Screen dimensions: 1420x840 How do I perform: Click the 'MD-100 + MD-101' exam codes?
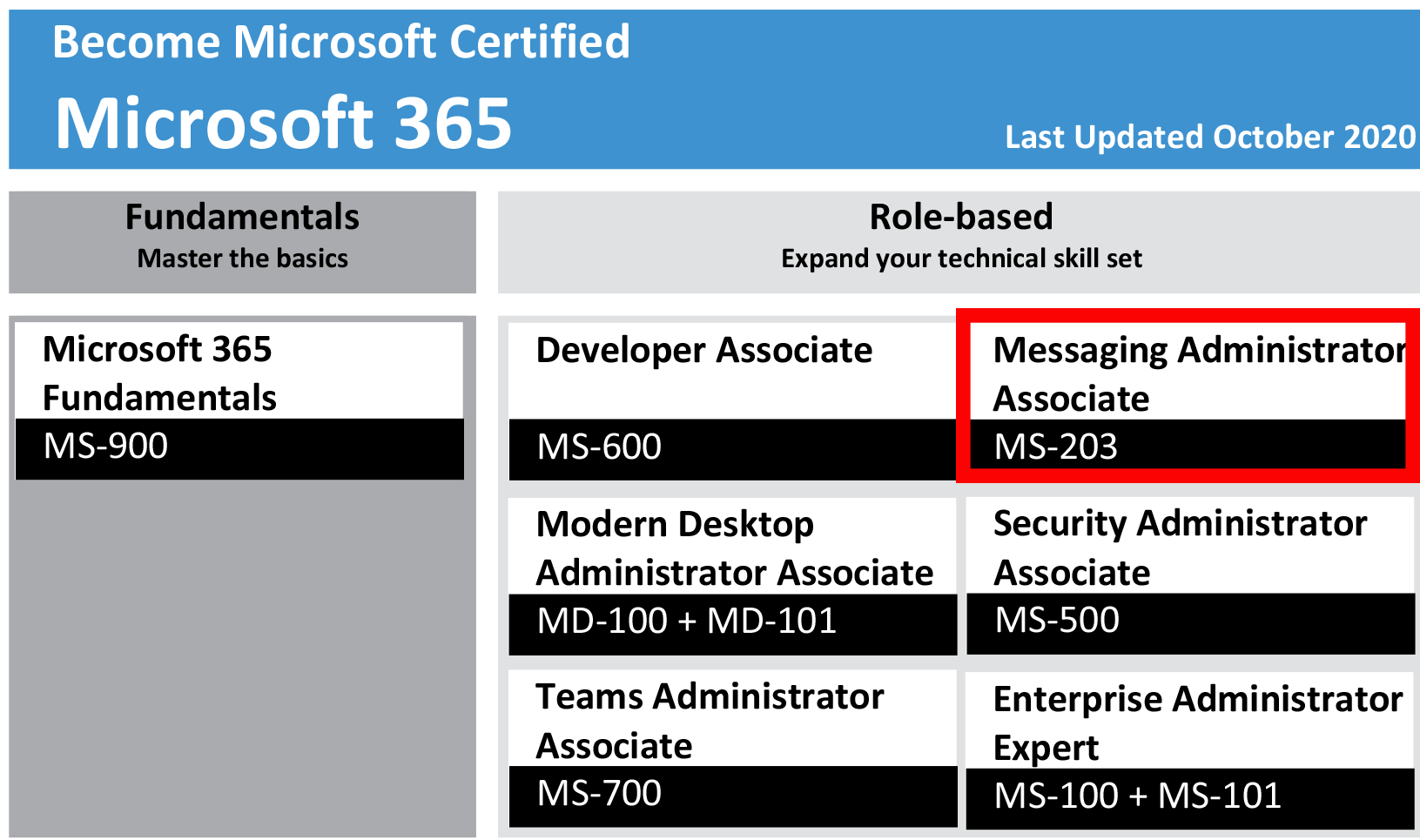pos(687,621)
